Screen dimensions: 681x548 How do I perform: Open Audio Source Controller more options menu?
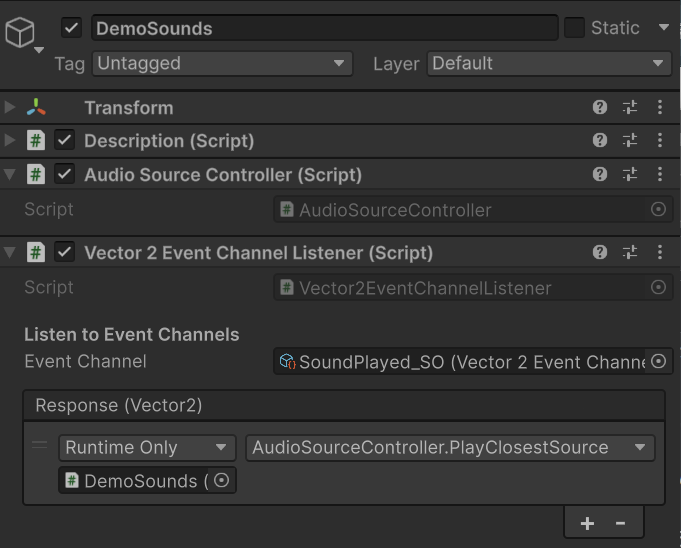[x=660, y=175]
